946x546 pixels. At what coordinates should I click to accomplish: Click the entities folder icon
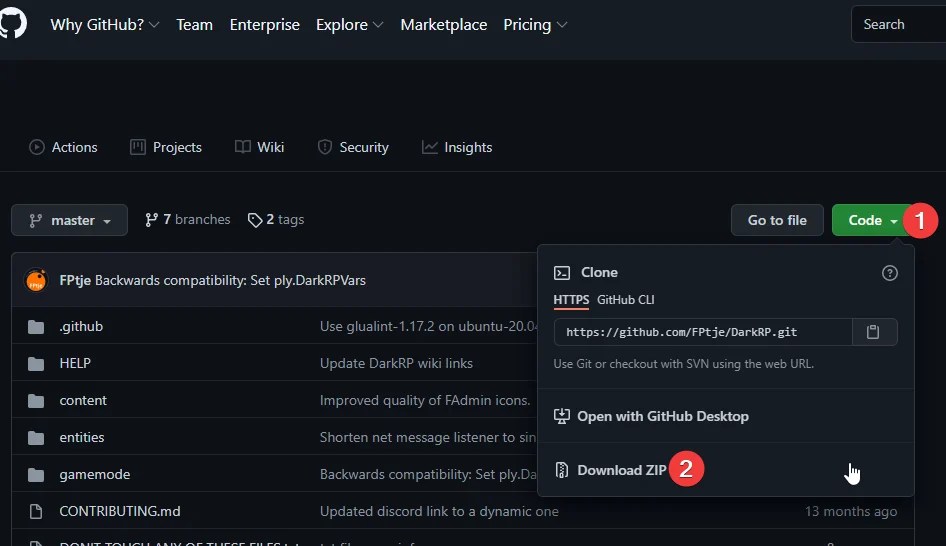(x=36, y=437)
